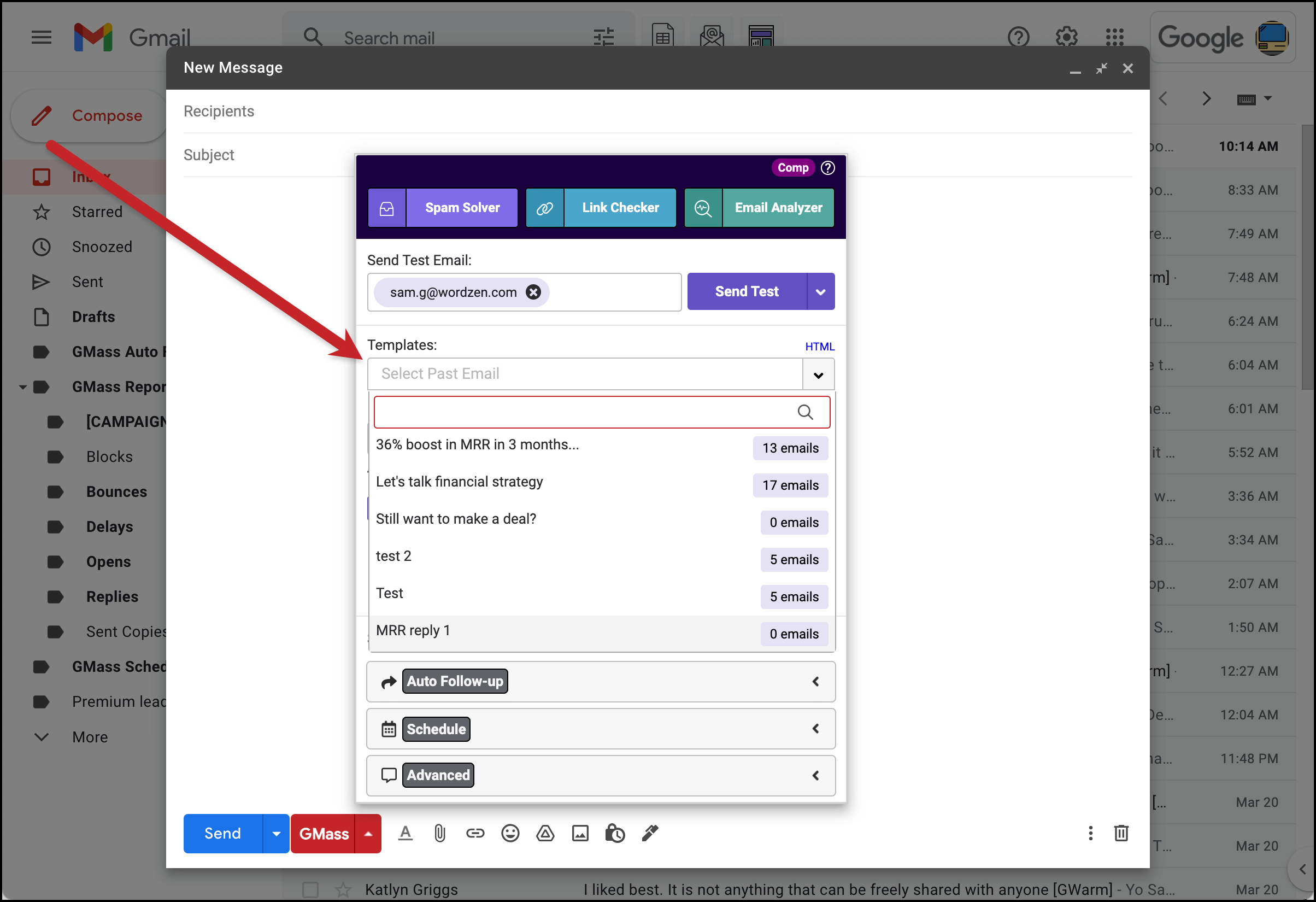Open the HTML template link

pyautogui.click(x=819, y=347)
